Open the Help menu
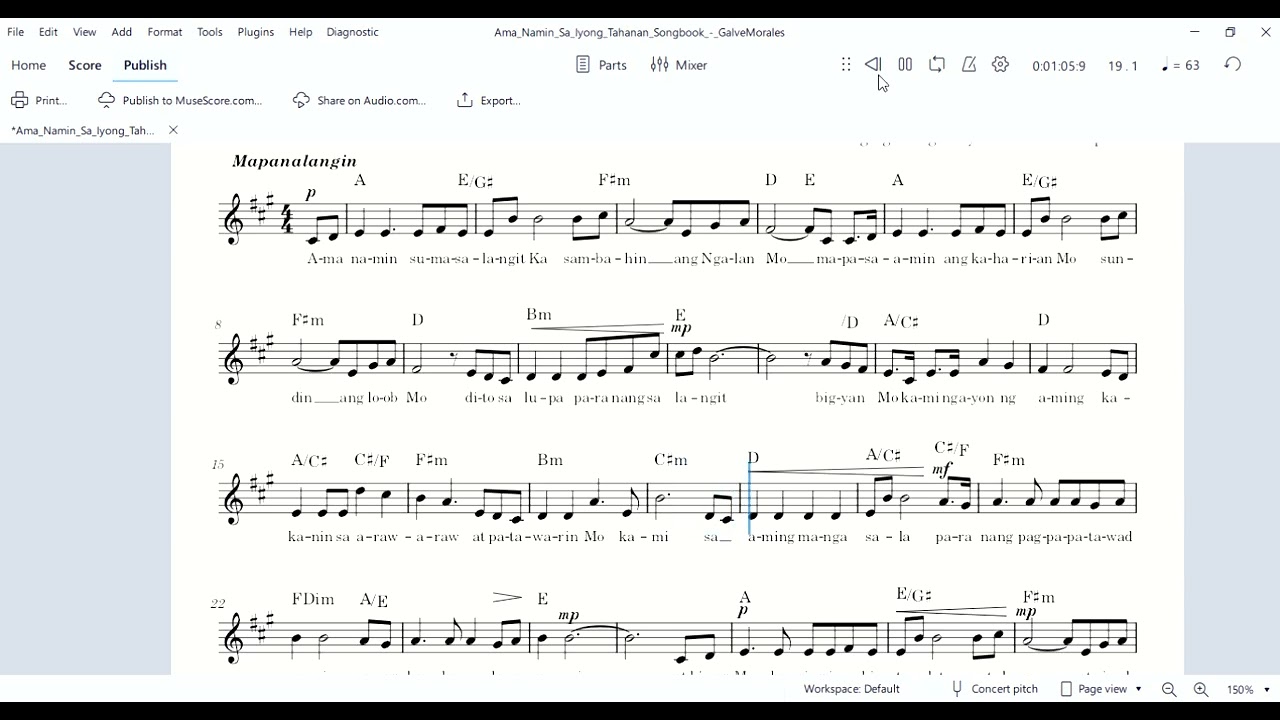Screen dimensions: 1280x720 click(x=301, y=32)
